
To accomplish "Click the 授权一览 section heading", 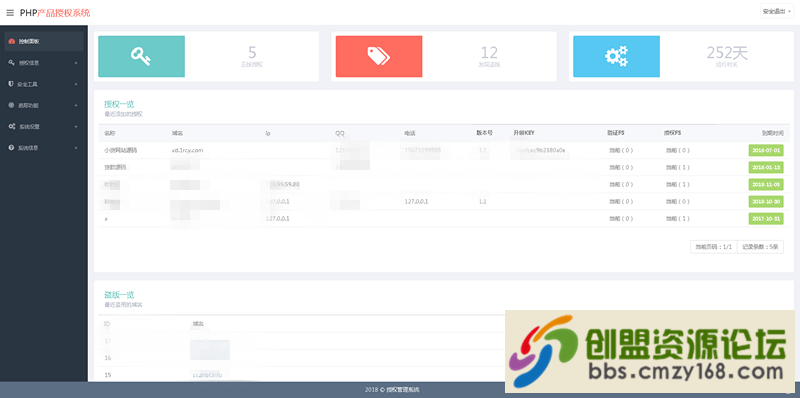I will click(119, 104).
